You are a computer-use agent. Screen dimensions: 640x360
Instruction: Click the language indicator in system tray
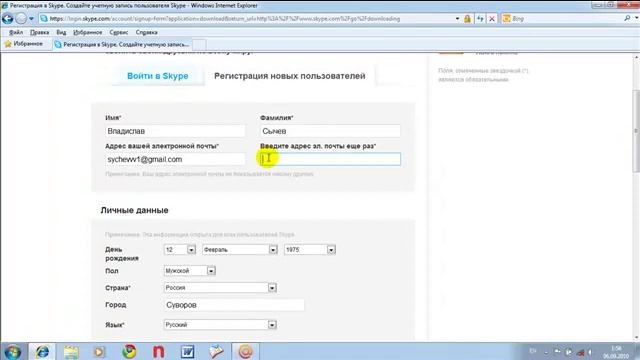point(533,351)
